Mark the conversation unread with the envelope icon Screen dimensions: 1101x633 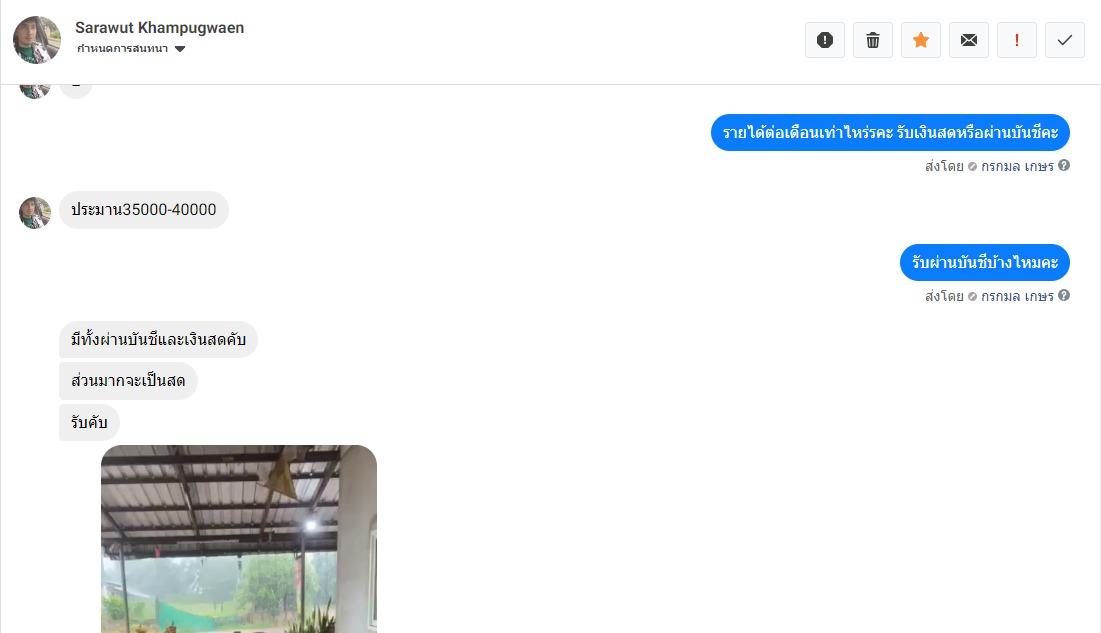[969, 40]
